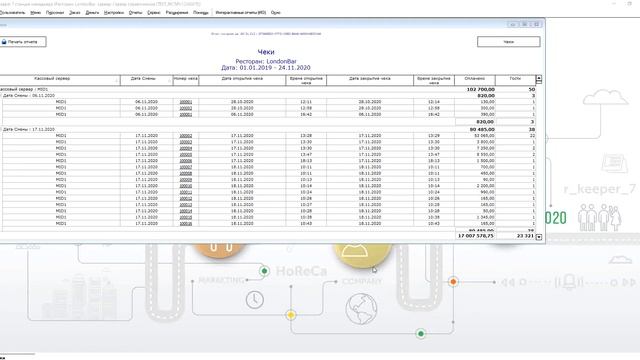Click opening time '13:28' cell
This screenshot has height=360, width=640.
pyautogui.click(x=306, y=136)
